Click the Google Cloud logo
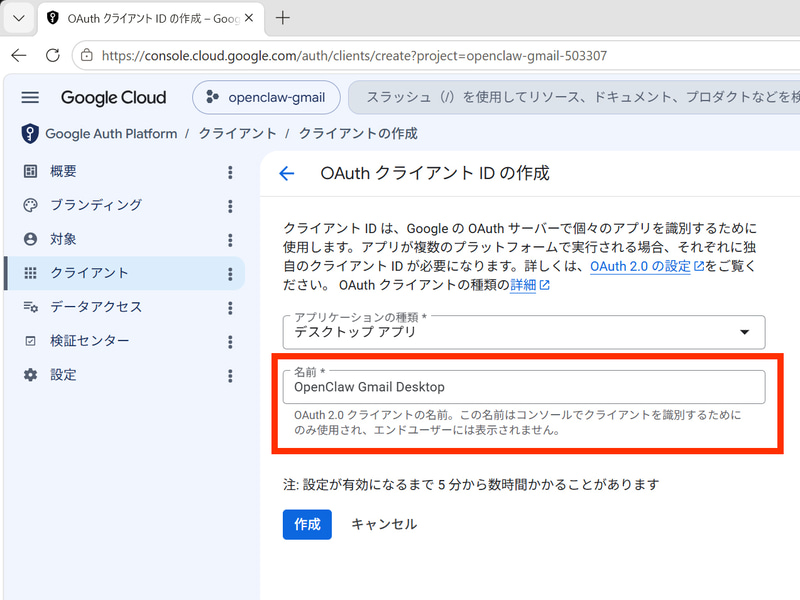Viewport: 800px width, 600px height. click(113, 97)
